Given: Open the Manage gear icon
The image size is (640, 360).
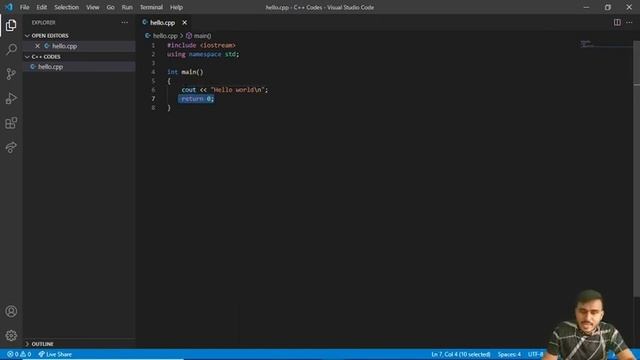Looking at the screenshot, I should [11, 336].
